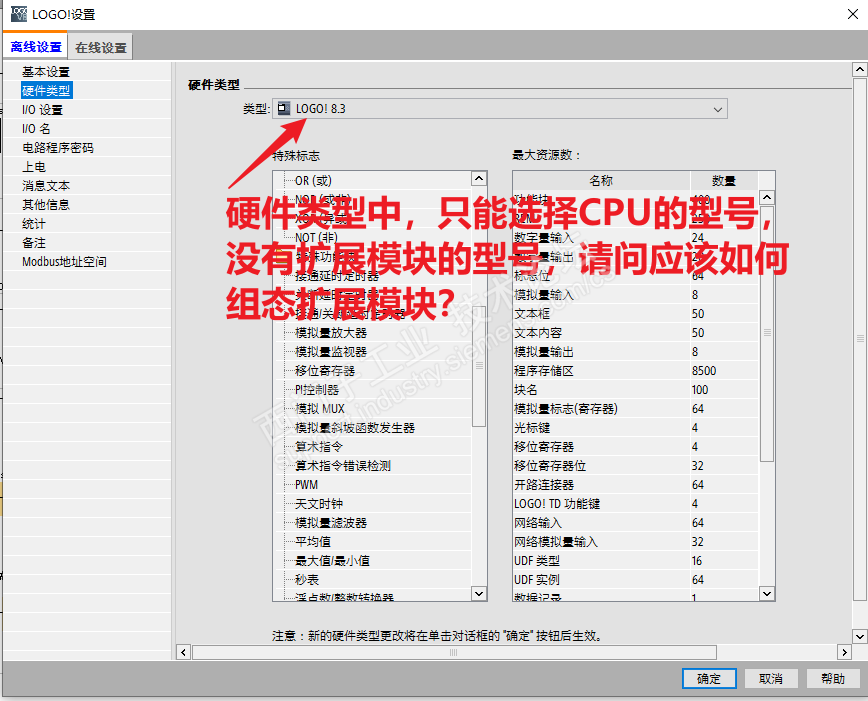The height and width of the screenshot is (701, 868).
Task: Click the 数量 column header
Action: 724,181
